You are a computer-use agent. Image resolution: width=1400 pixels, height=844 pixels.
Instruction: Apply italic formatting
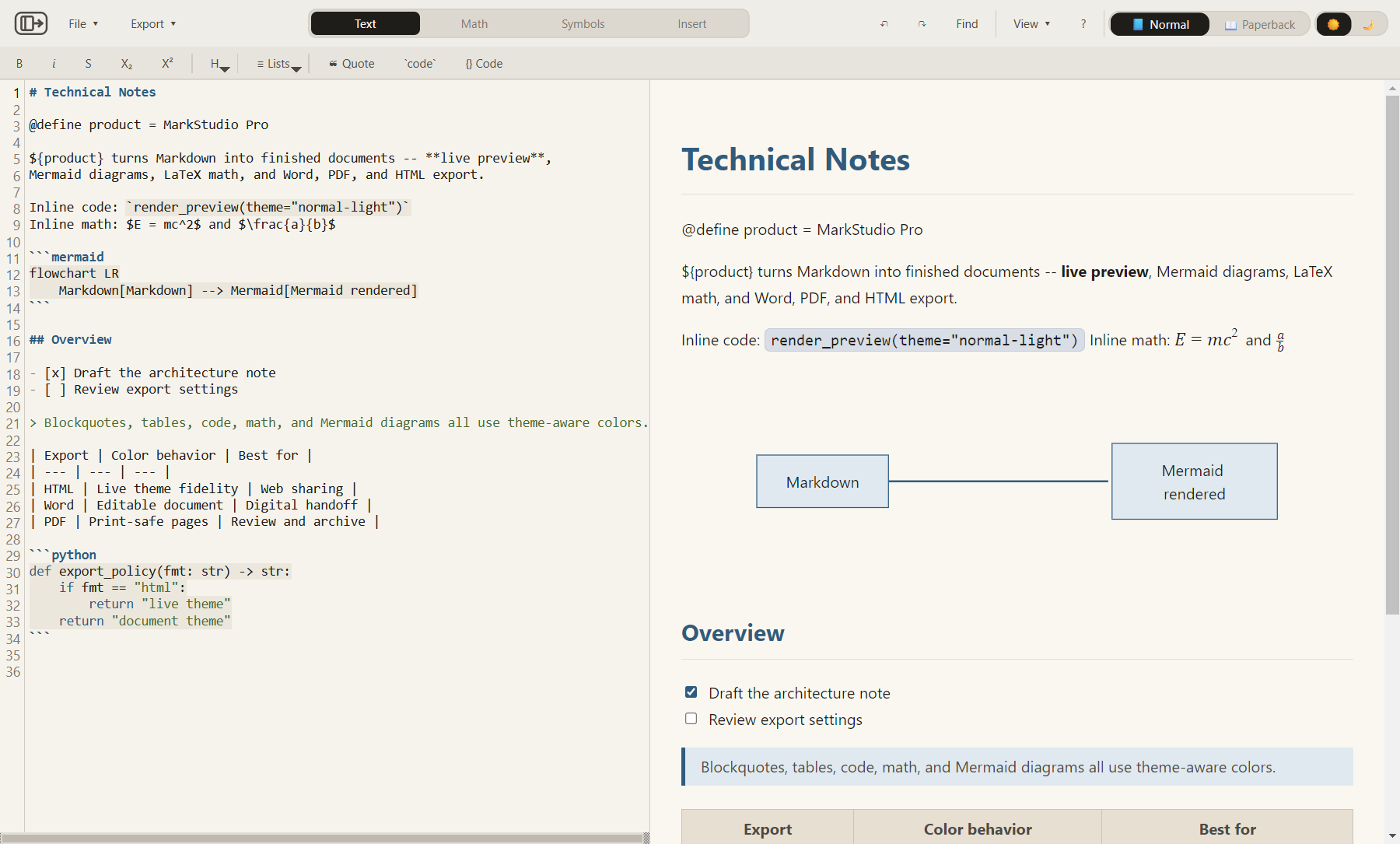(x=54, y=64)
